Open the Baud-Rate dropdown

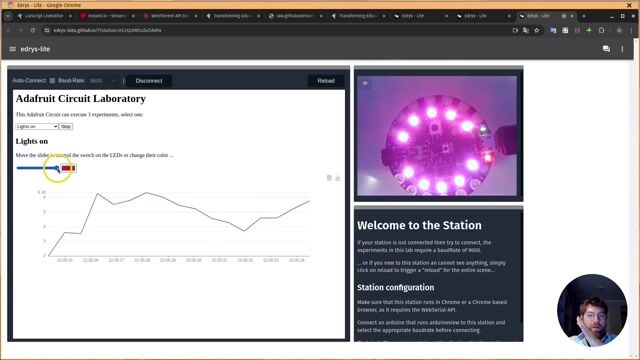click(x=103, y=81)
